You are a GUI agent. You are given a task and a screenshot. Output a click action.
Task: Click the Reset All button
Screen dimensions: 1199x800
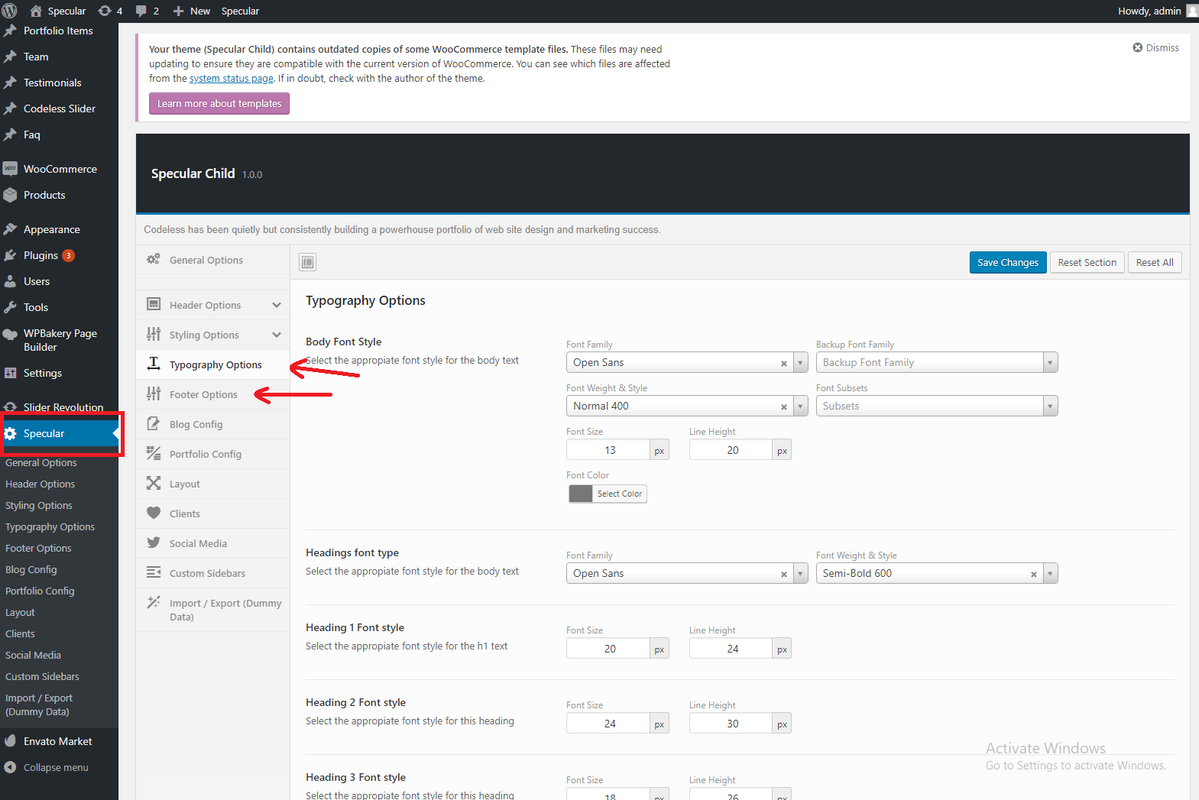(x=1154, y=262)
